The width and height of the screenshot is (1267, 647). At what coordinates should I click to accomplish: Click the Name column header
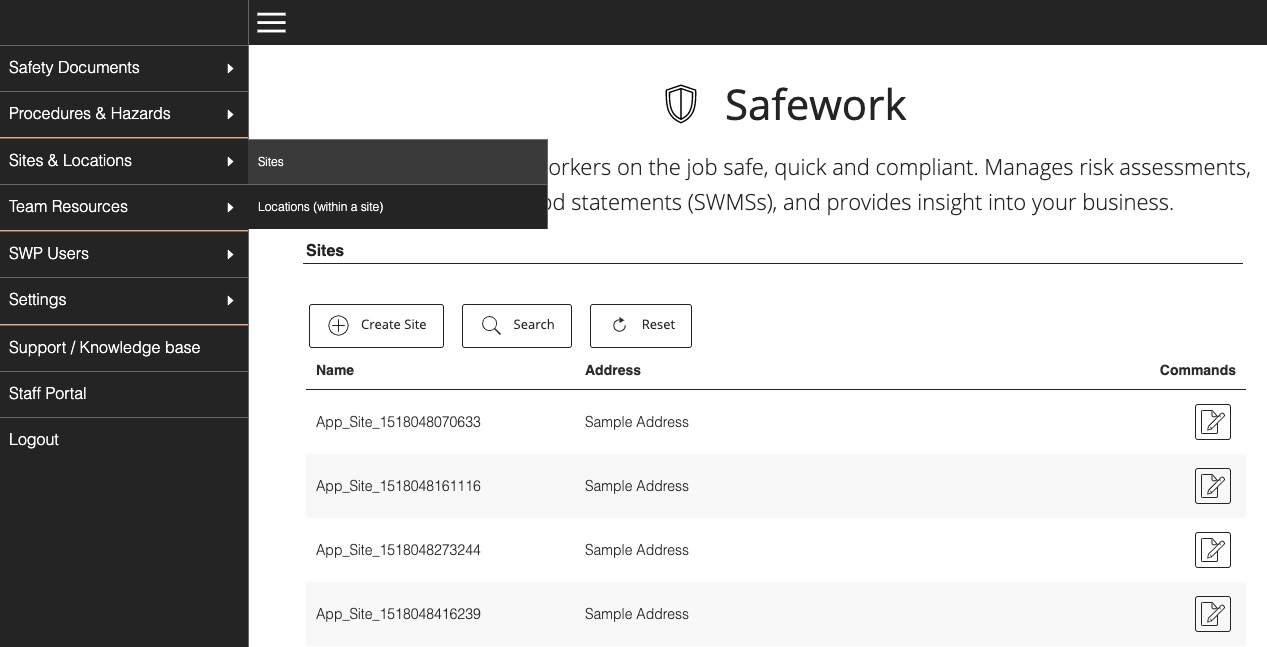point(335,370)
